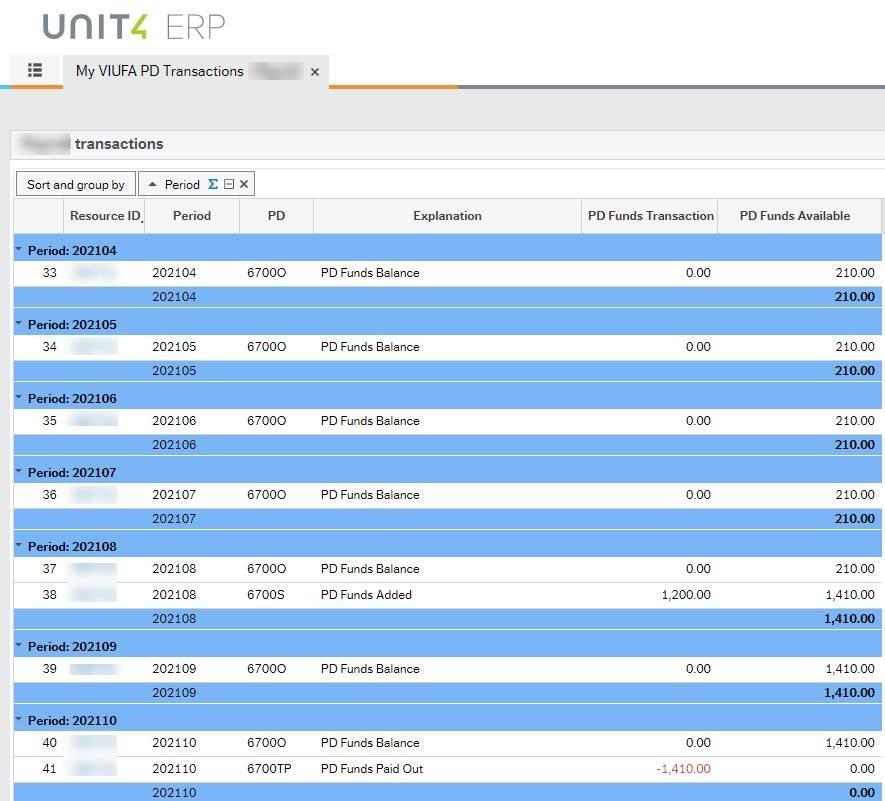Viewport: 885px width, 801px height.
Task: Collapse the Period: 202110 group
Action: pyautogui.click(x=20, y=720)
